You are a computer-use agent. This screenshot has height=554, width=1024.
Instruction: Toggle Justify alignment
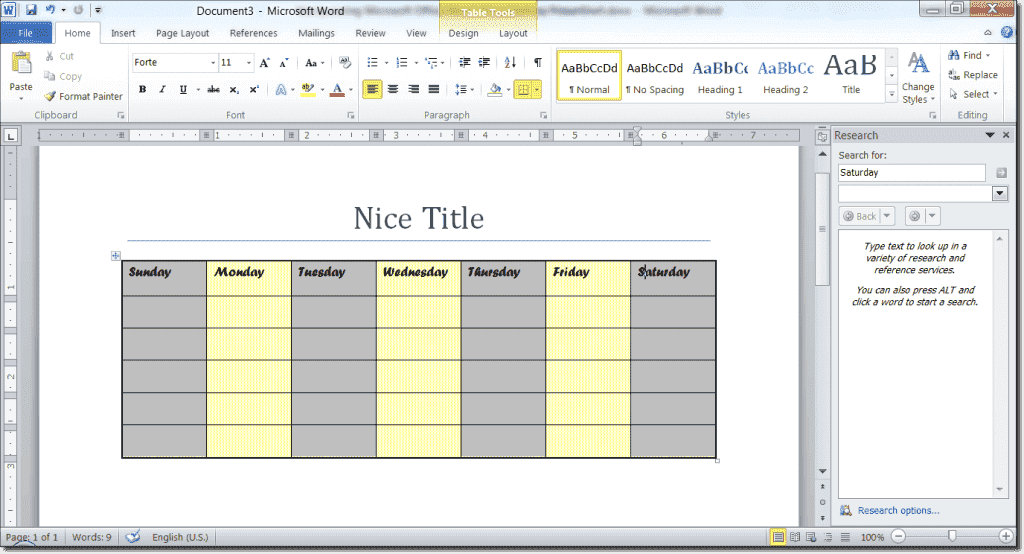[434, 90]
